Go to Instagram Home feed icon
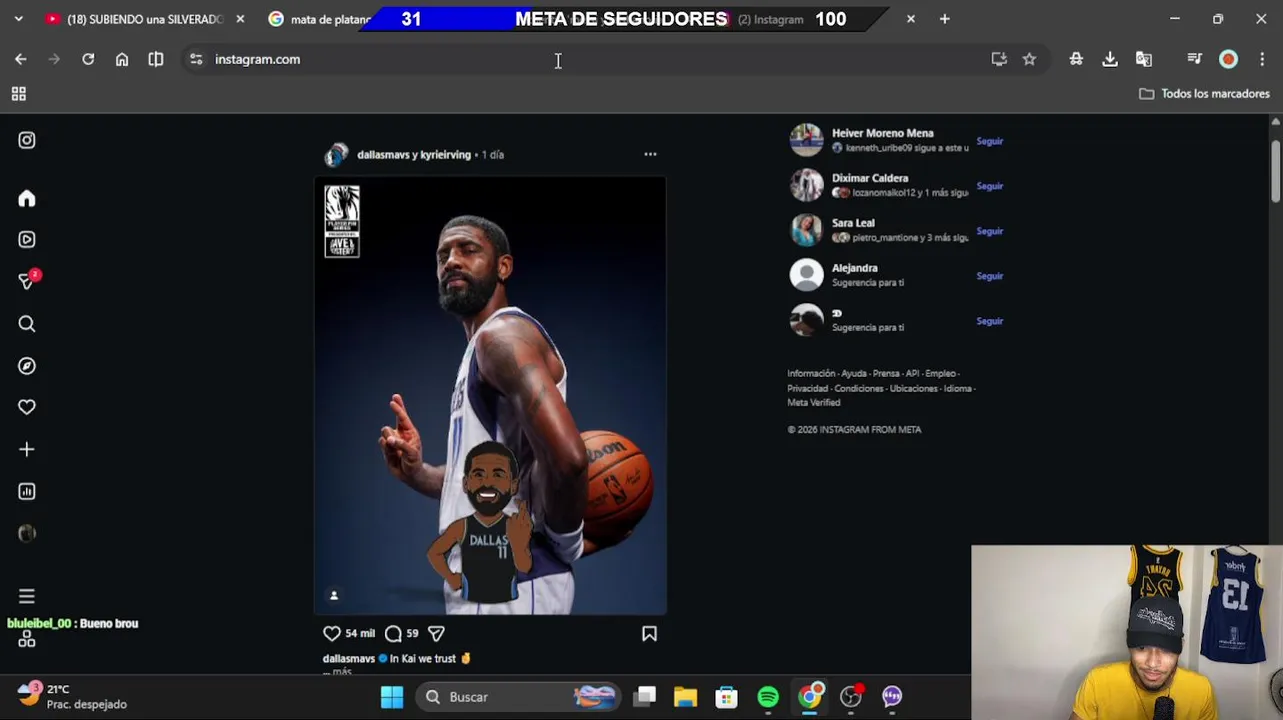This screenshot has height=720, width=1283. 27,199
